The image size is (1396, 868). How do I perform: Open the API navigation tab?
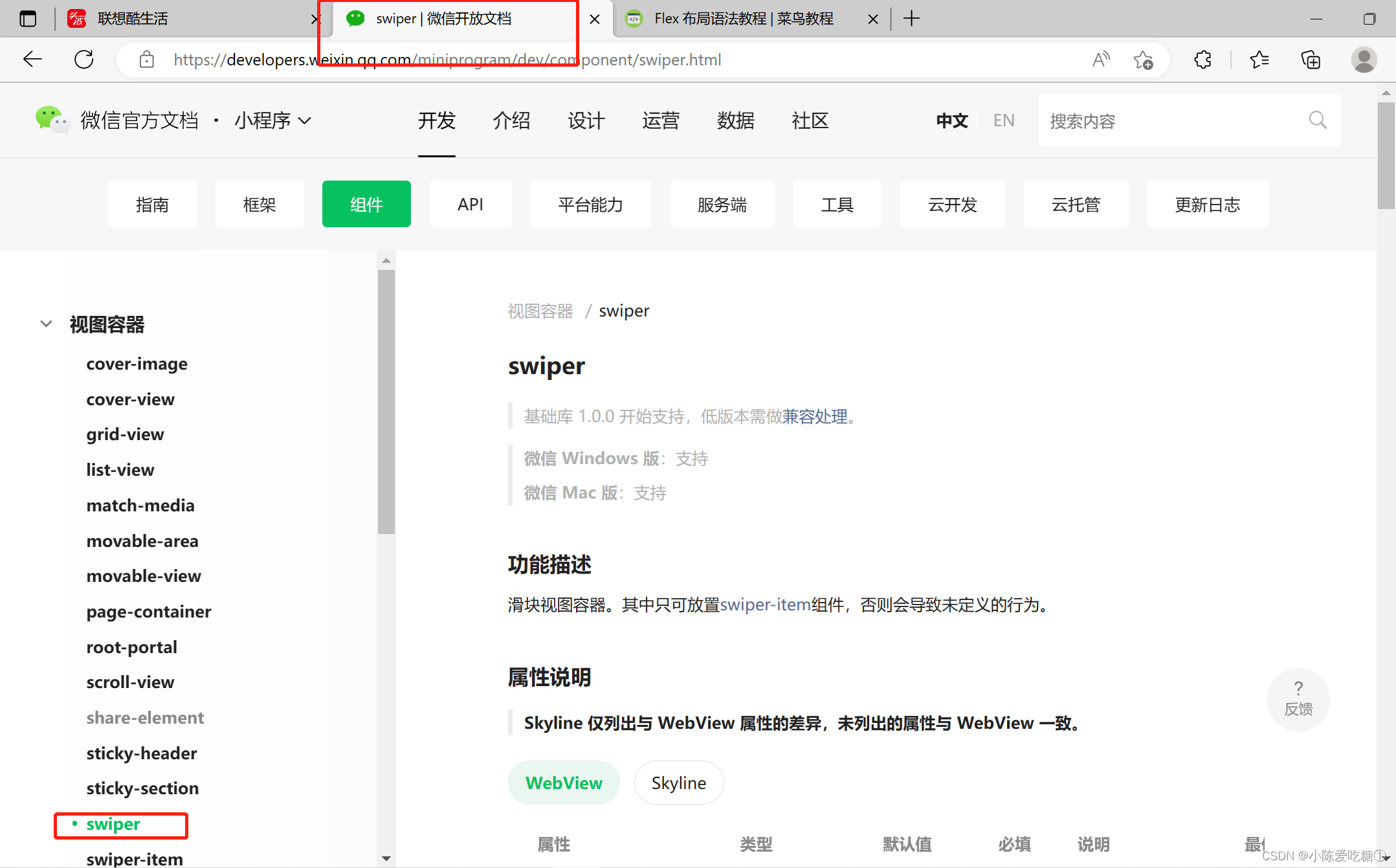click(x=470, y=205)
